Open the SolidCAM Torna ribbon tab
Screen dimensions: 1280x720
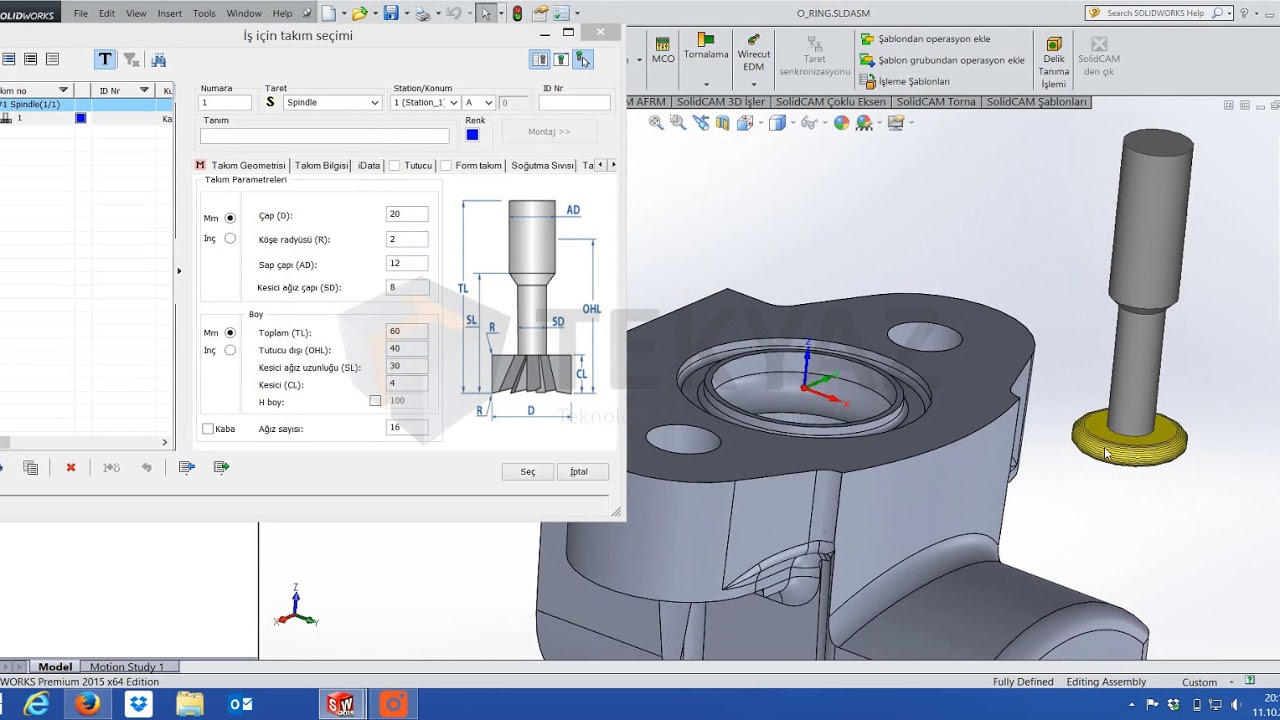[936, 102]
